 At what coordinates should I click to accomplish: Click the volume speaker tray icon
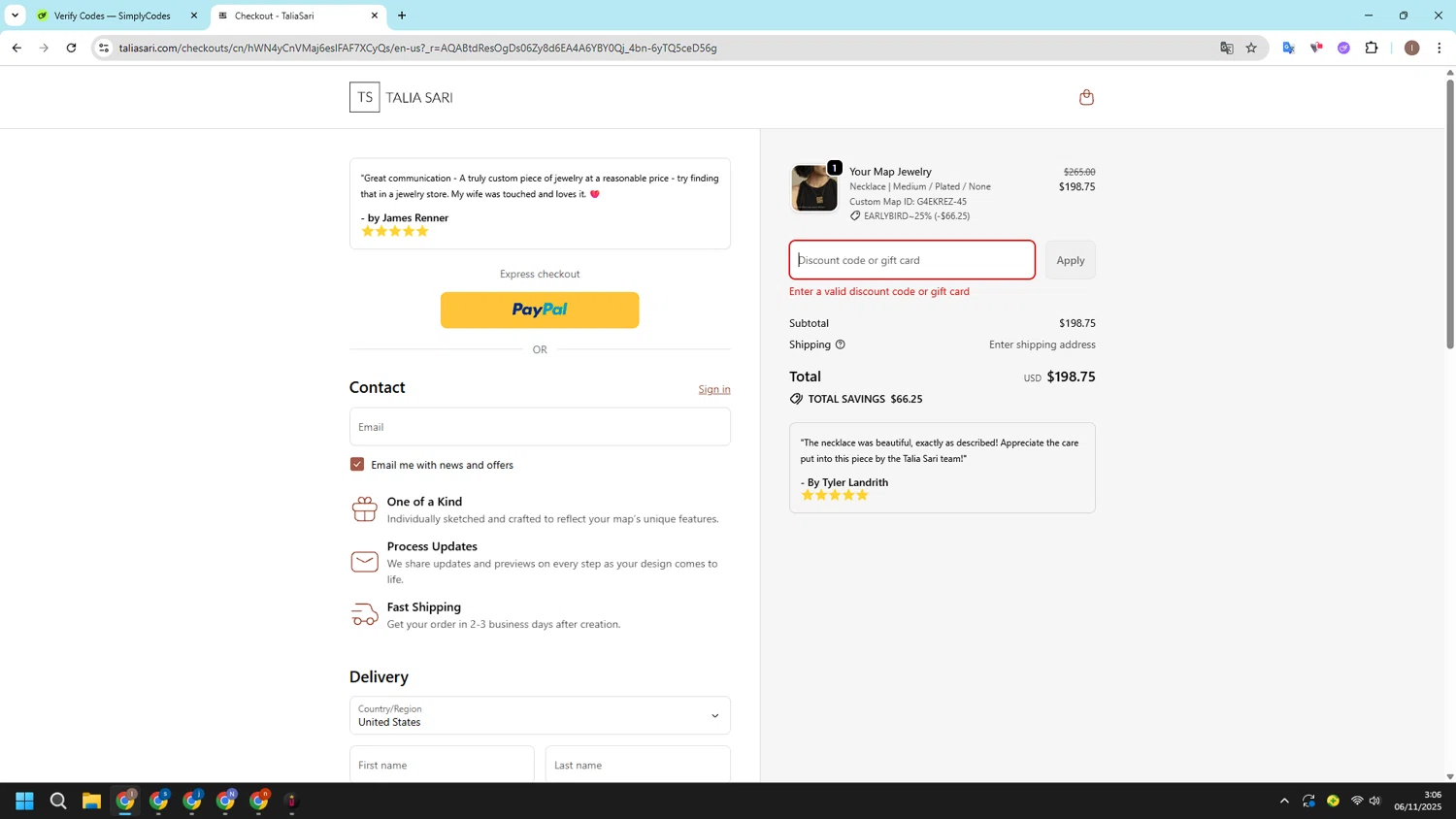pyautogui.click(x=1374, y=801)
